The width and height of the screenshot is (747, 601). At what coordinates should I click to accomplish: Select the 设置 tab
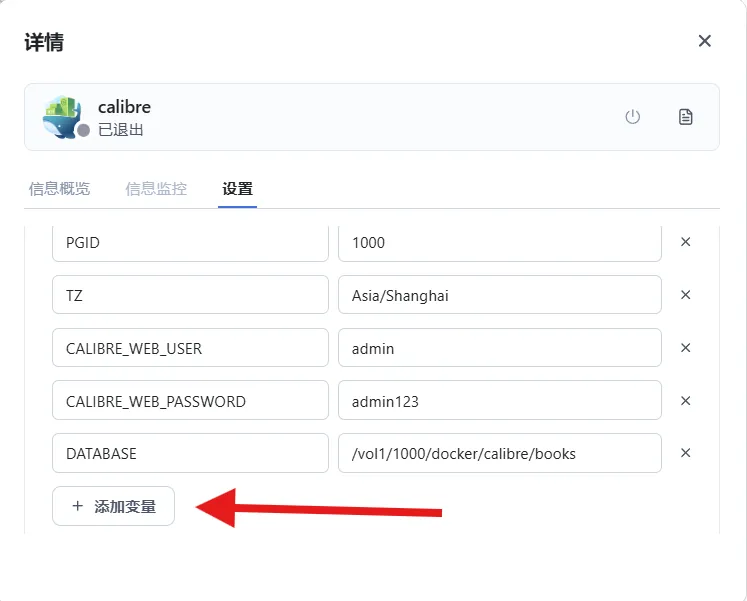[x=237, y=189]
